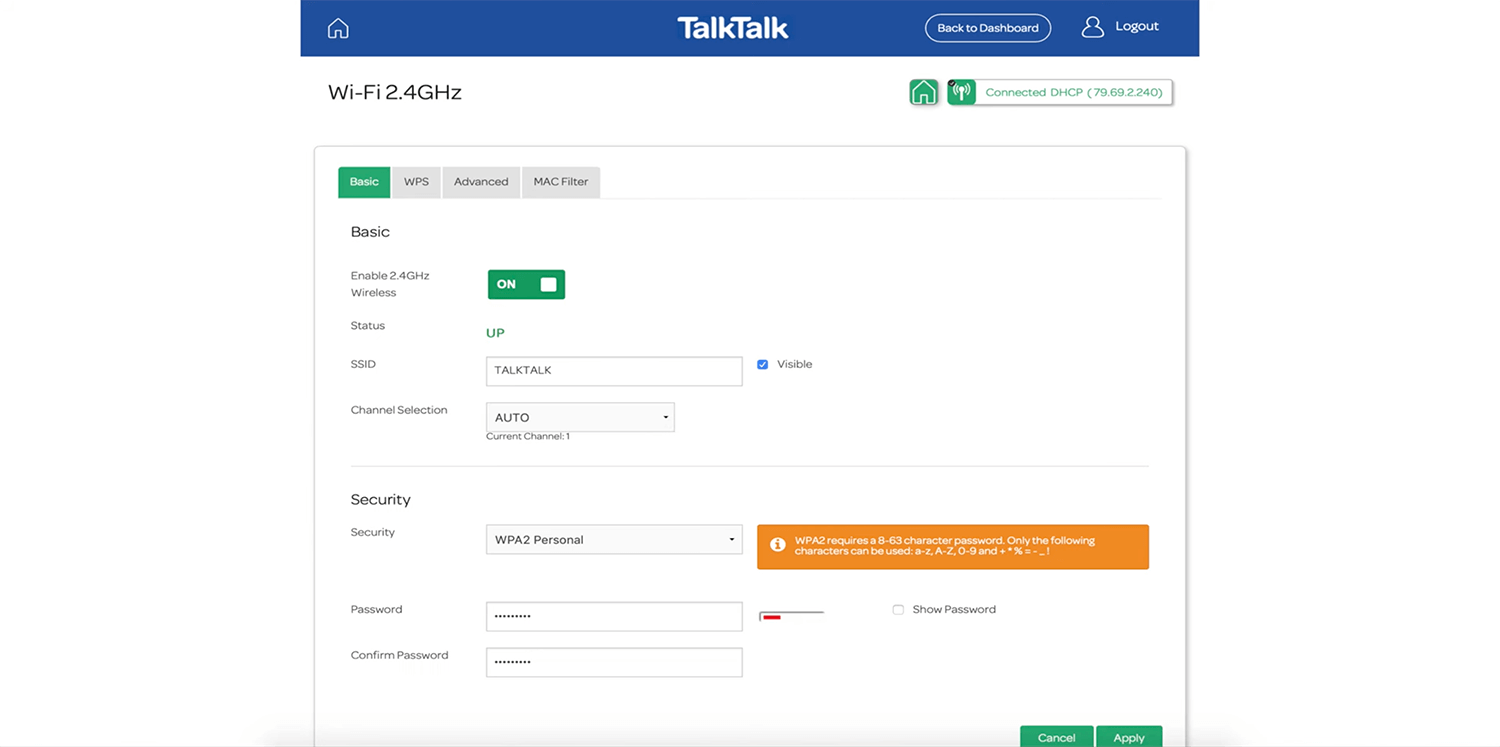
Task: Expand the Security mode dropdown
Action: pyautogui.click(x=614, y=539)
